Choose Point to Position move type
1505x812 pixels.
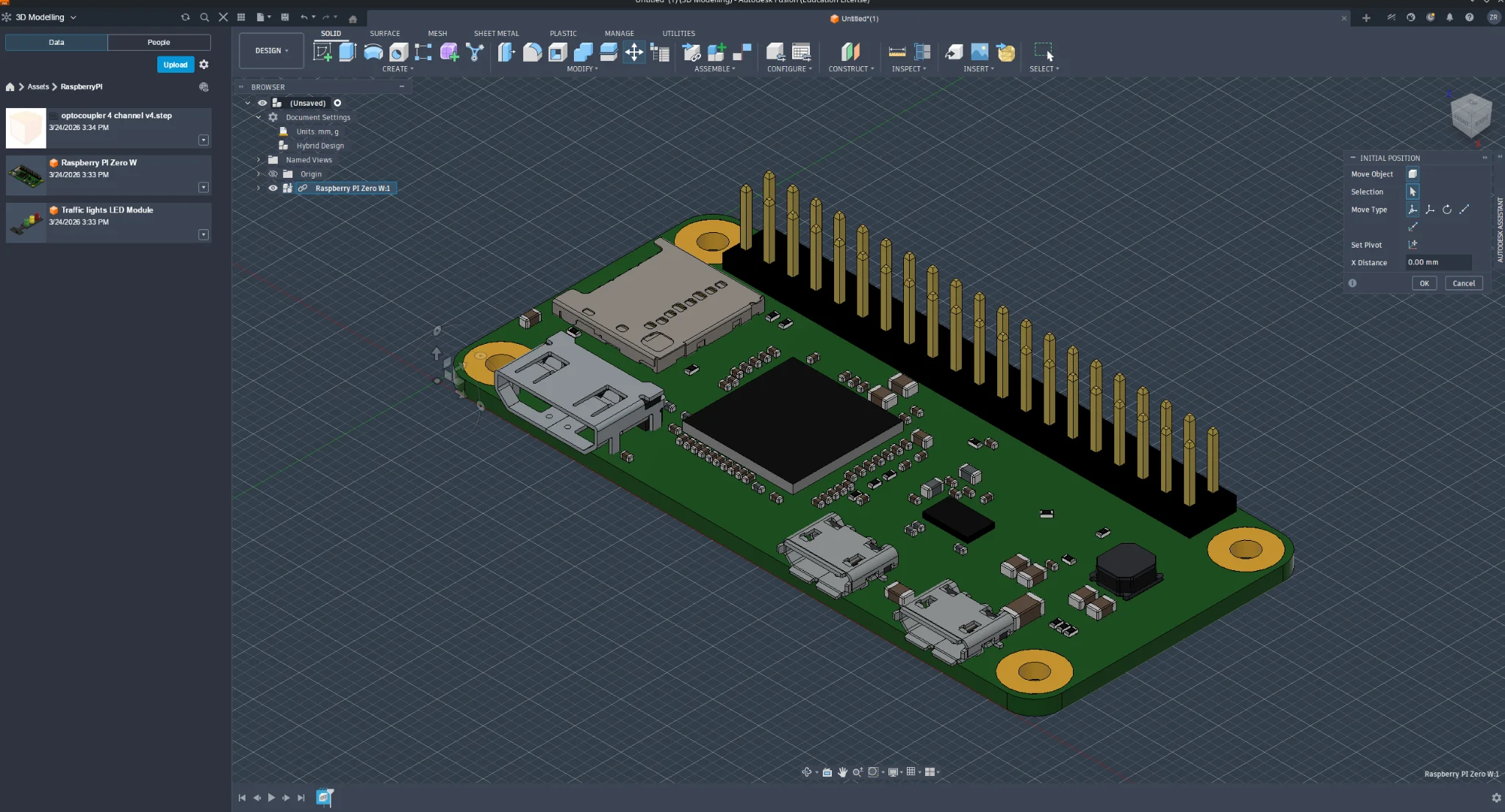pyautogui.click(x=1412, y=226)
